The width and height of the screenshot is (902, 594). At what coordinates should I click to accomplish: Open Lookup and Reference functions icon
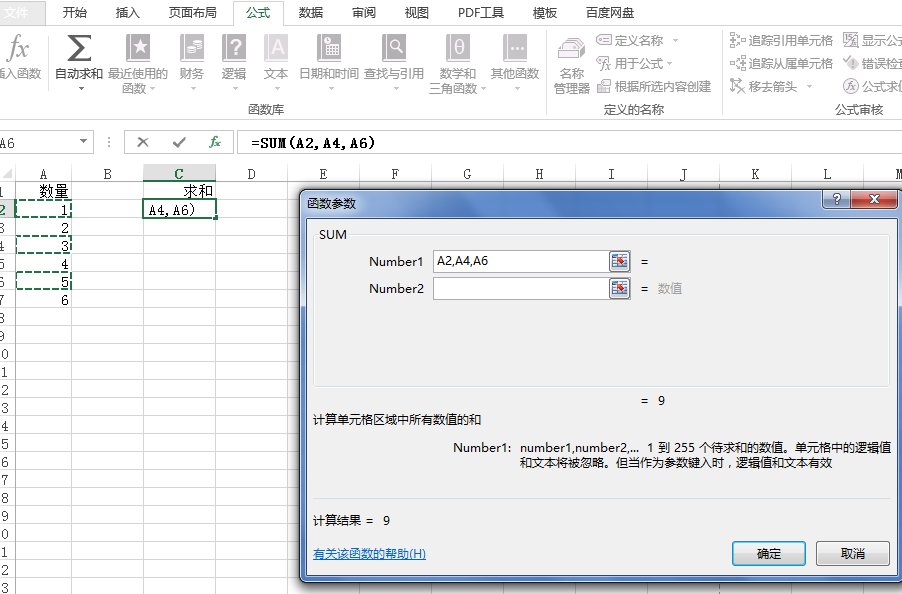coord(394,47)
